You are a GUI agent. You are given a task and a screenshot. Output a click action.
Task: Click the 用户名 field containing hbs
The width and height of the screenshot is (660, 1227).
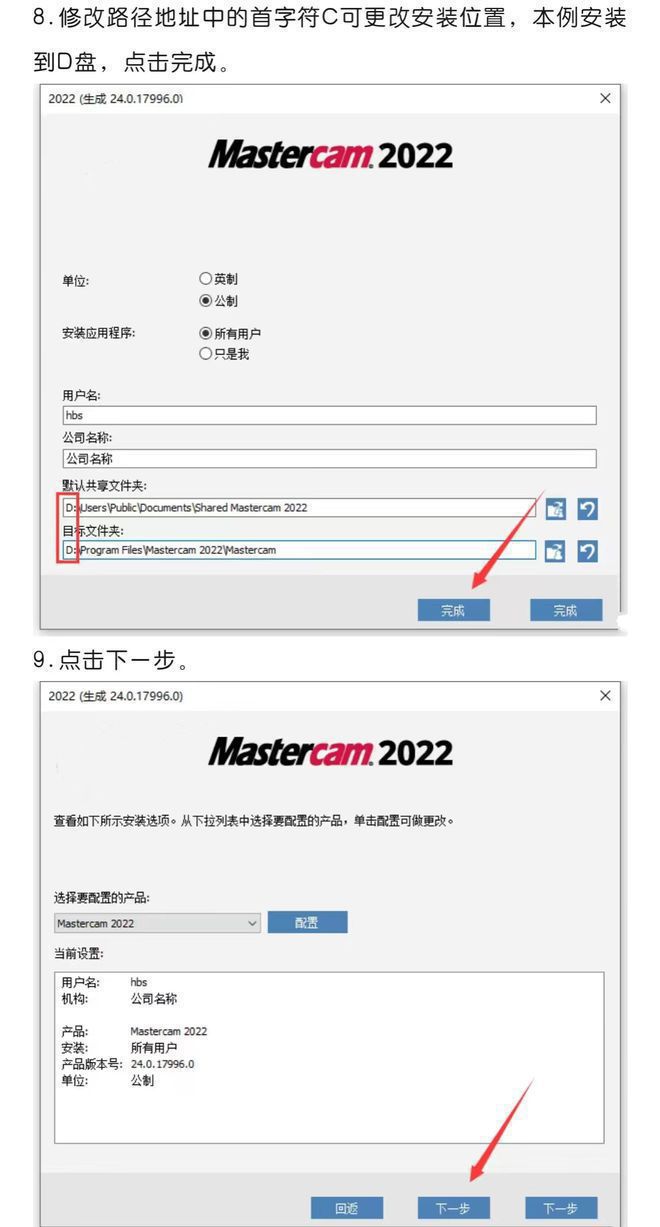coord(328,416)
